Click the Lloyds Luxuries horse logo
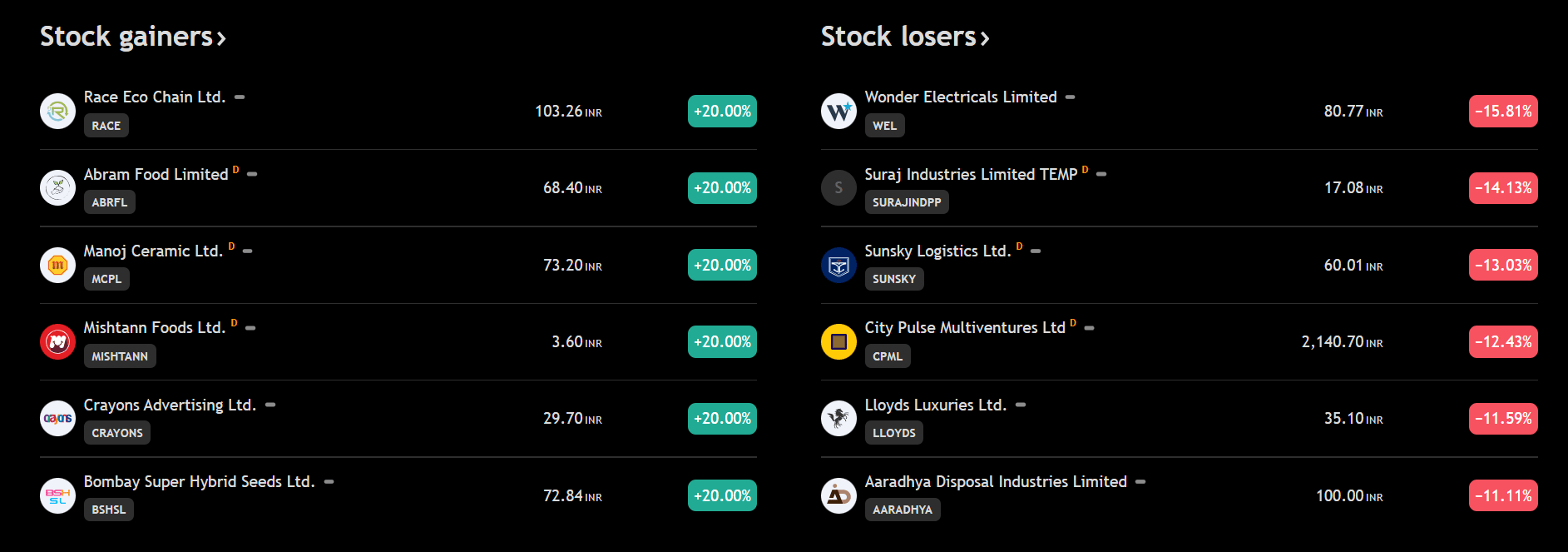Screen dimensions: 1568x552 [x=838, y=418]
